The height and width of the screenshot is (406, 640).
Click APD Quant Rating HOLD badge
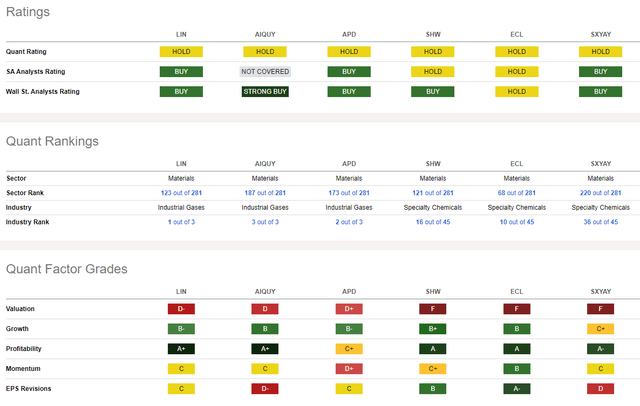[349, 52]
